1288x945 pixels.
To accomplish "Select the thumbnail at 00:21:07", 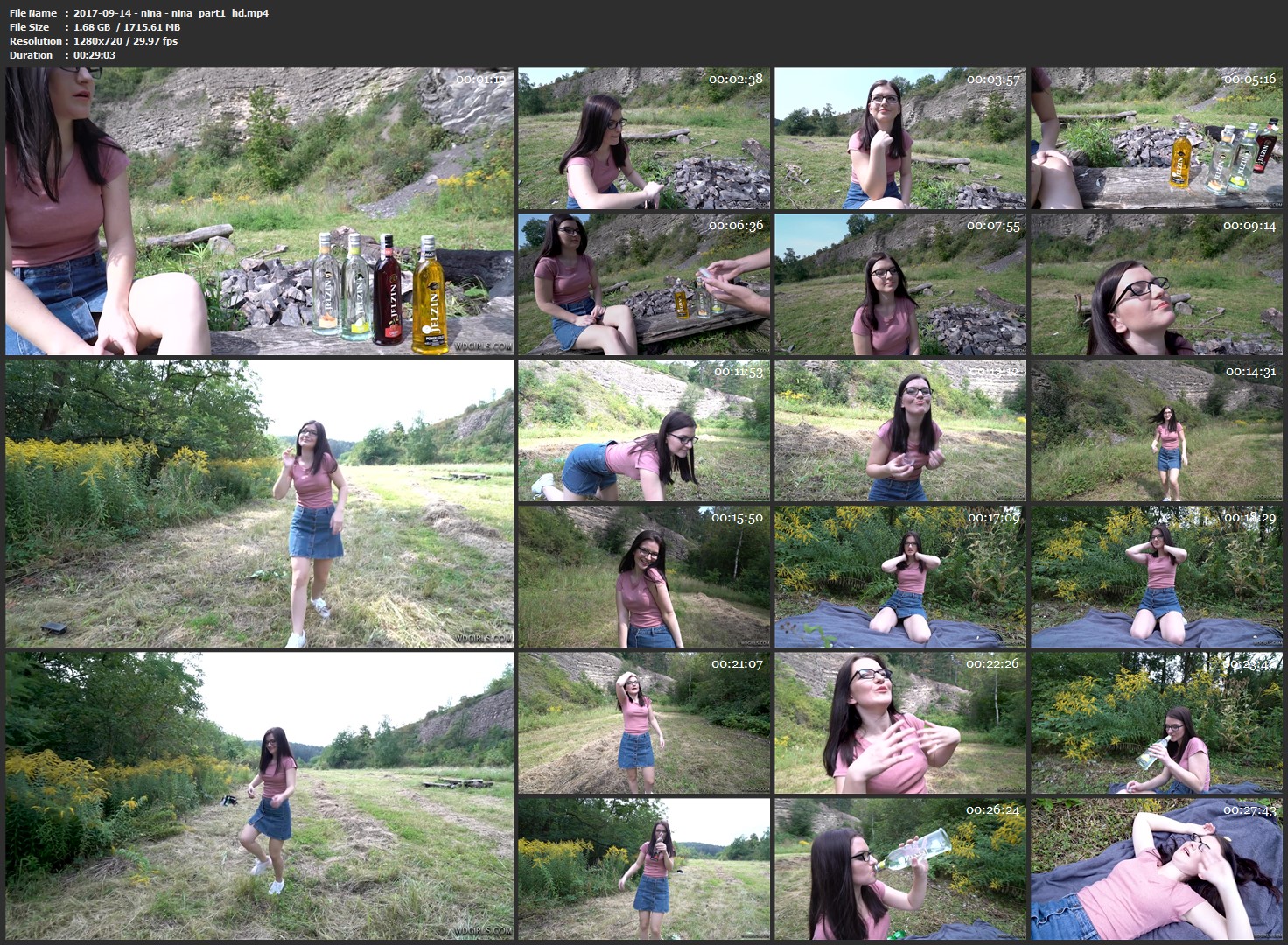I will [x=644, y=723].
